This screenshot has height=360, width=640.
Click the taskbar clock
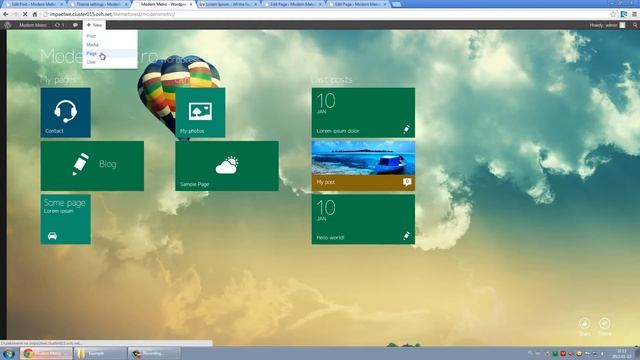622,353
